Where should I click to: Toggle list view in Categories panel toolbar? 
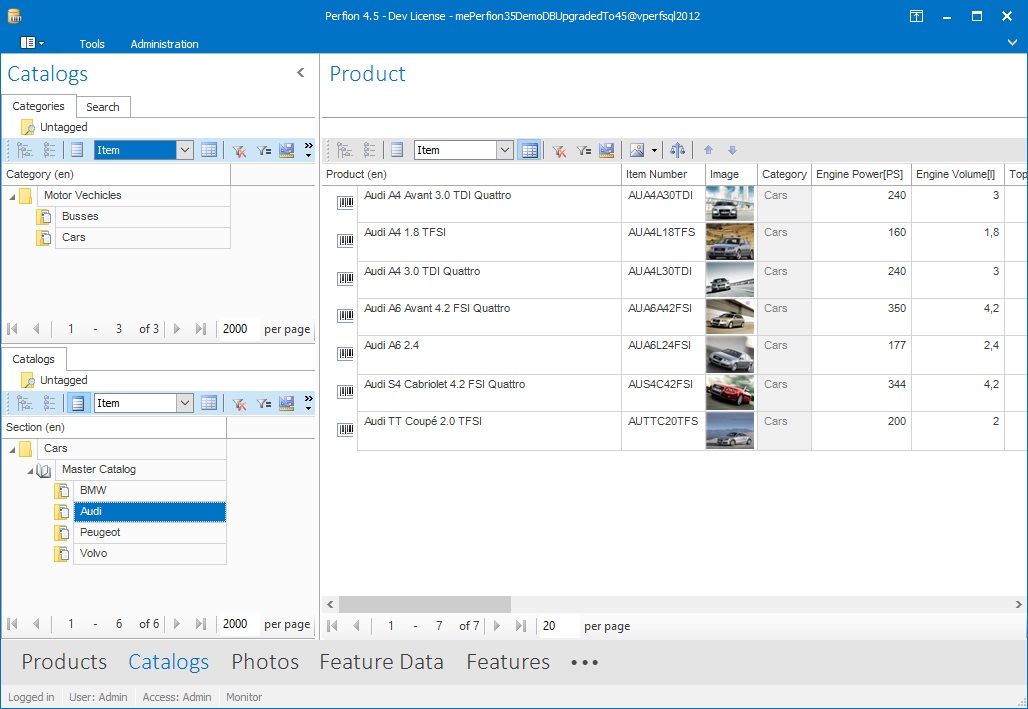pyautogui.click(x=77, y=150)
